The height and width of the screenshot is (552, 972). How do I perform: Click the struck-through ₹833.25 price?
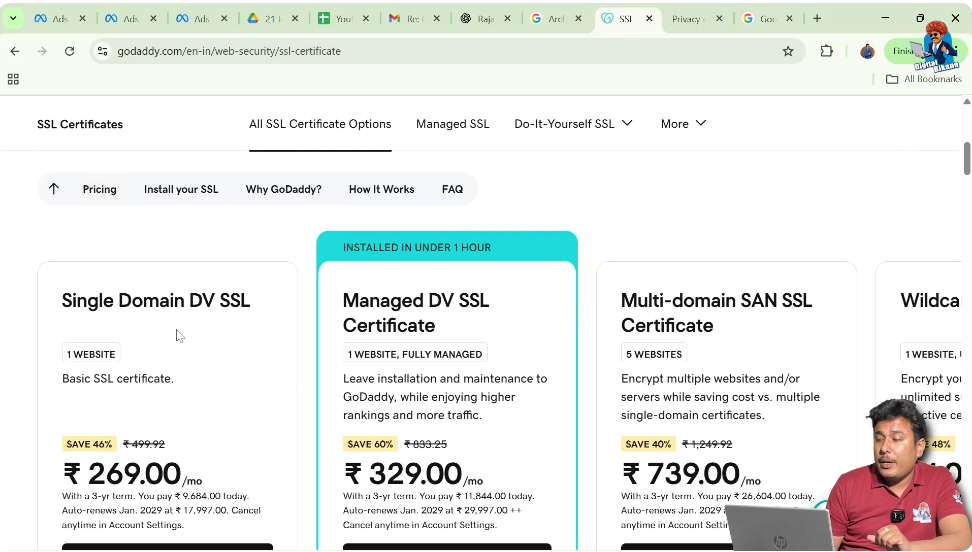425,444
